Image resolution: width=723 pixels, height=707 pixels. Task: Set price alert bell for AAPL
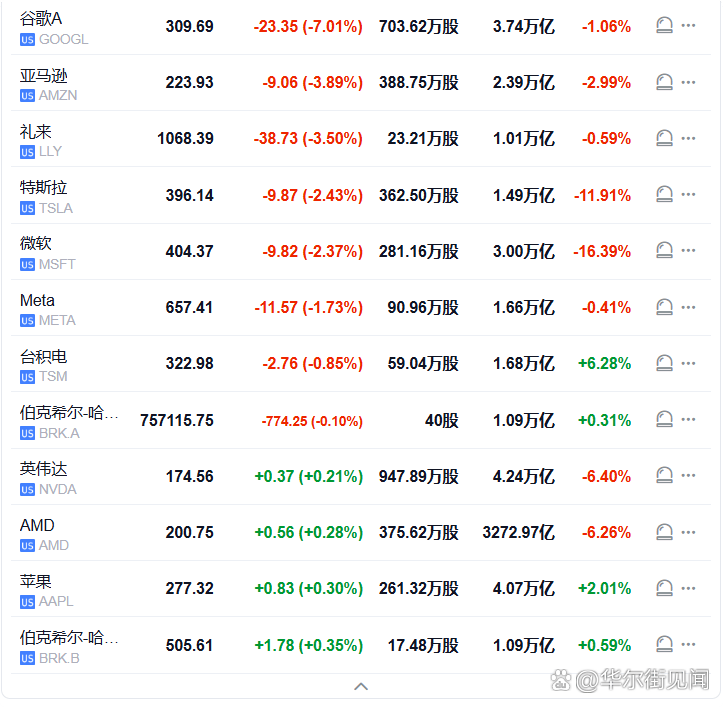tap(664, 588)
